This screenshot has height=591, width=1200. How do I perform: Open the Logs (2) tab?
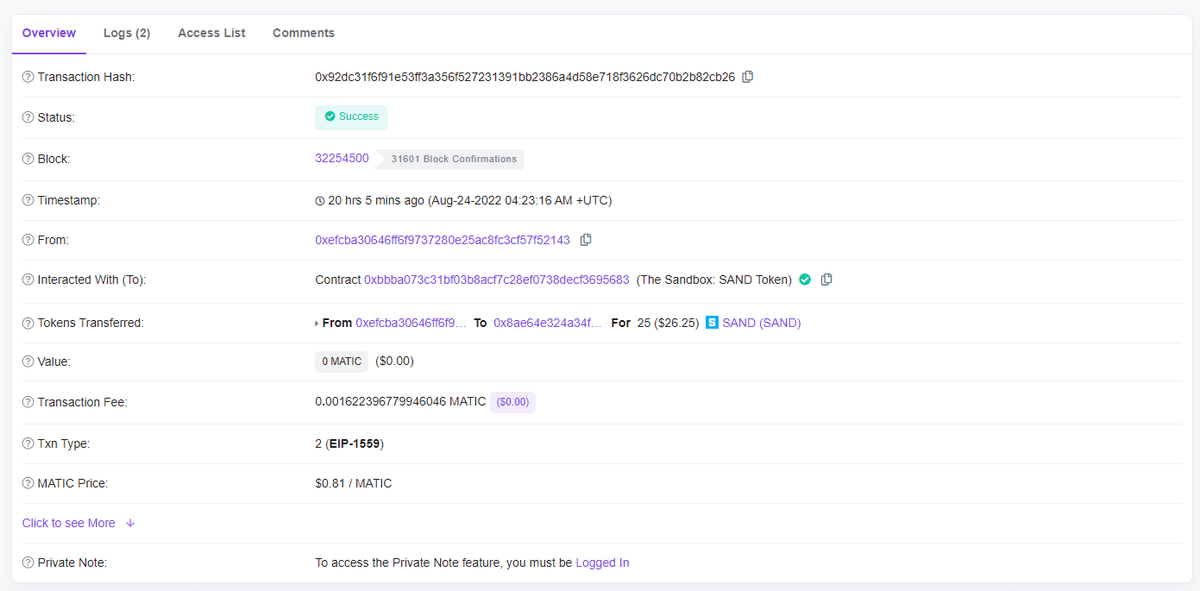(127, 33)
